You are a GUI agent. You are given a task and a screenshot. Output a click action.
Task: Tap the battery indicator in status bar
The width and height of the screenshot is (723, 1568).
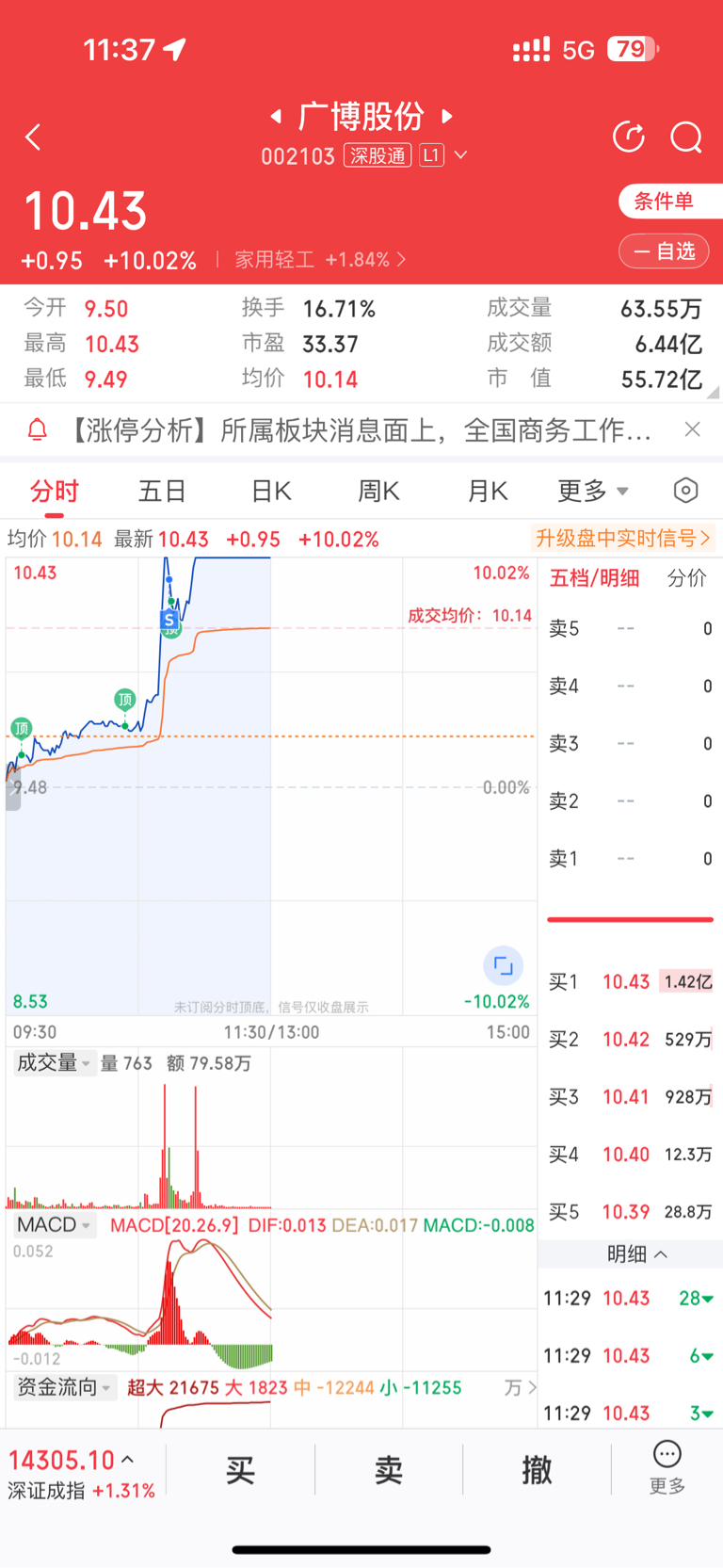click(634, 49)
